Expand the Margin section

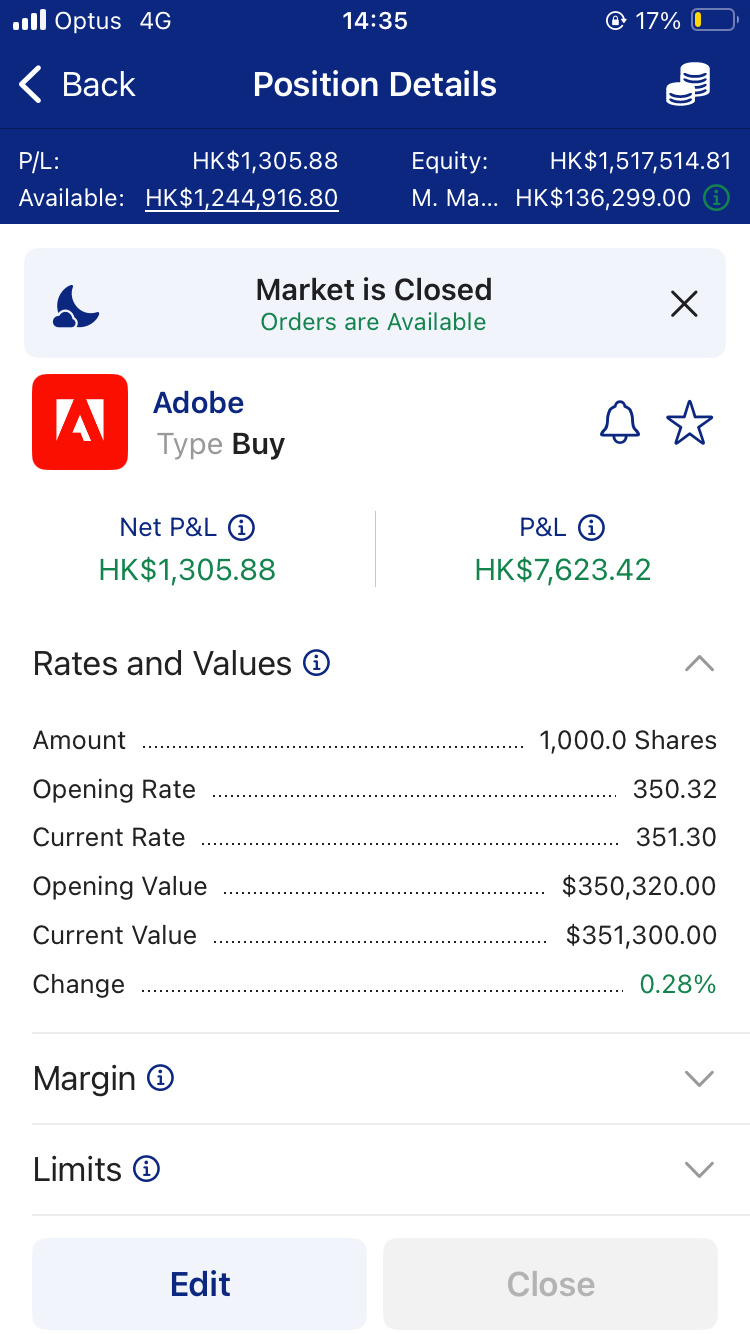699,1079
